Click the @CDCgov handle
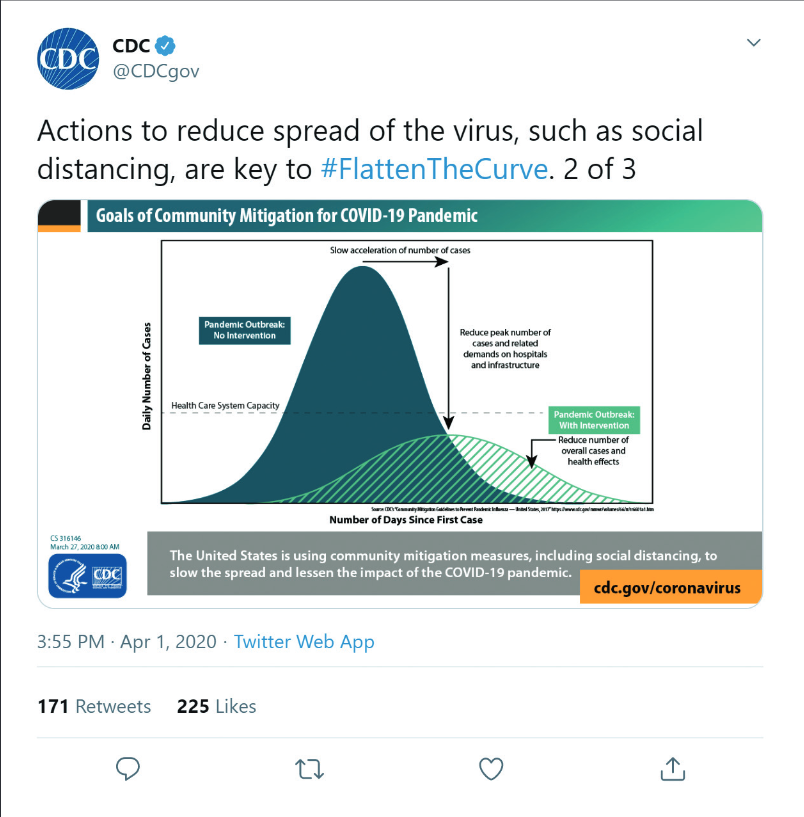This screenshot has width=804, height=817. [156, 71]
